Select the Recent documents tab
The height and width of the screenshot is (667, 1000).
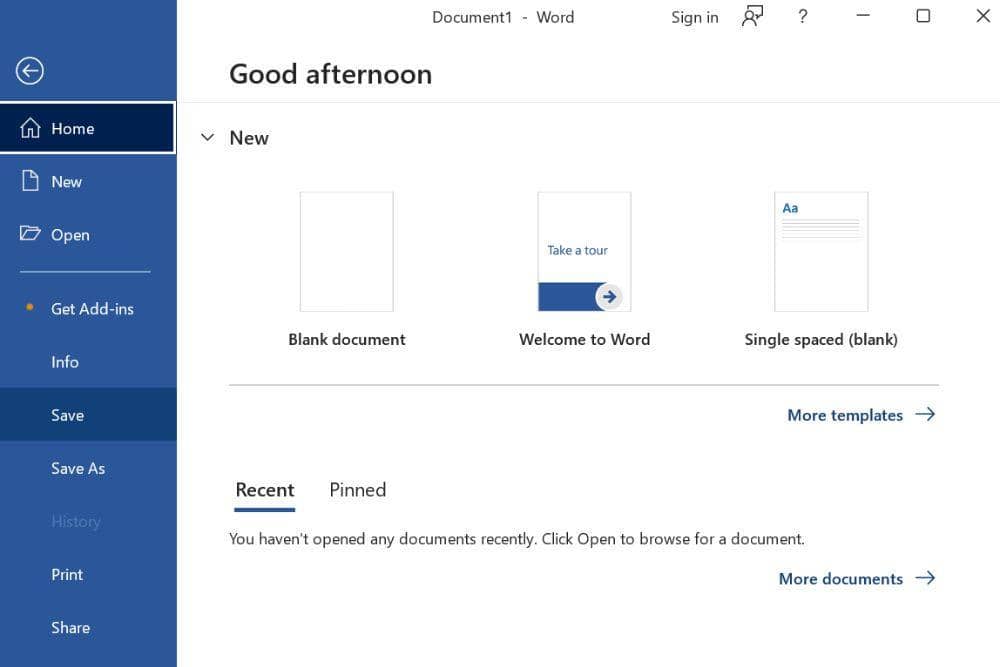tap(264, 489)
